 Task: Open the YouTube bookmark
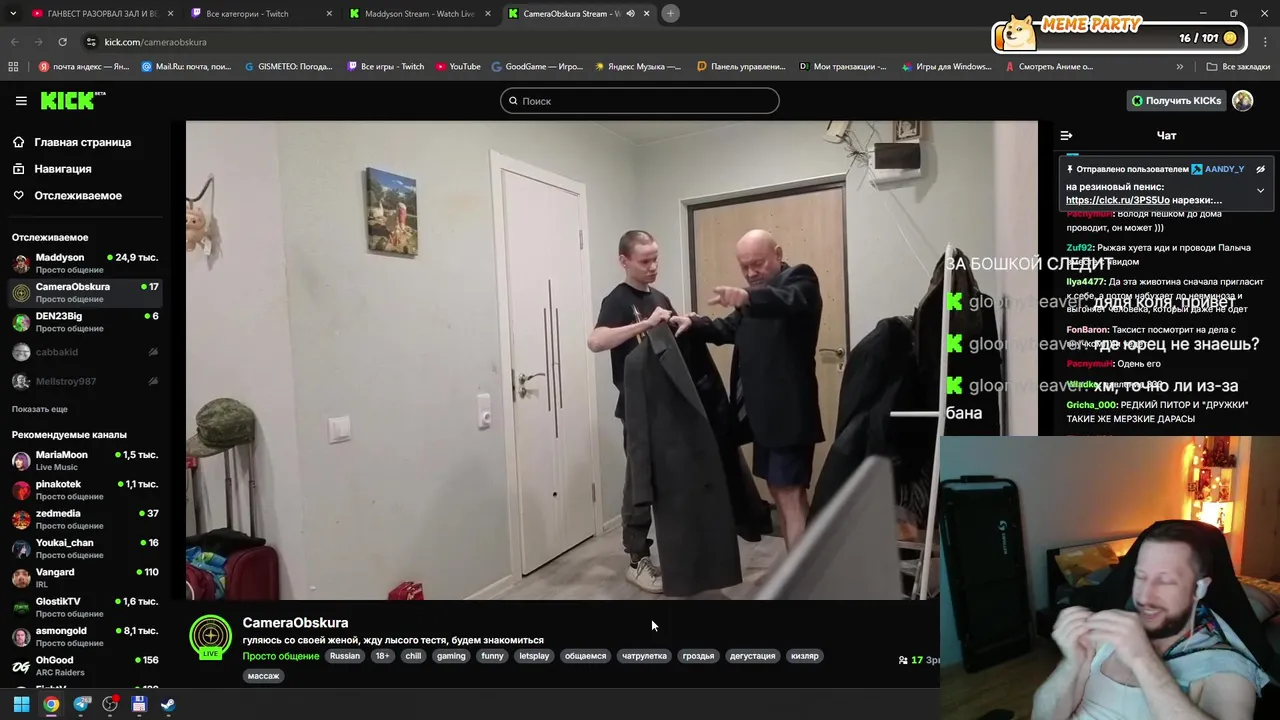coord(457,67)
